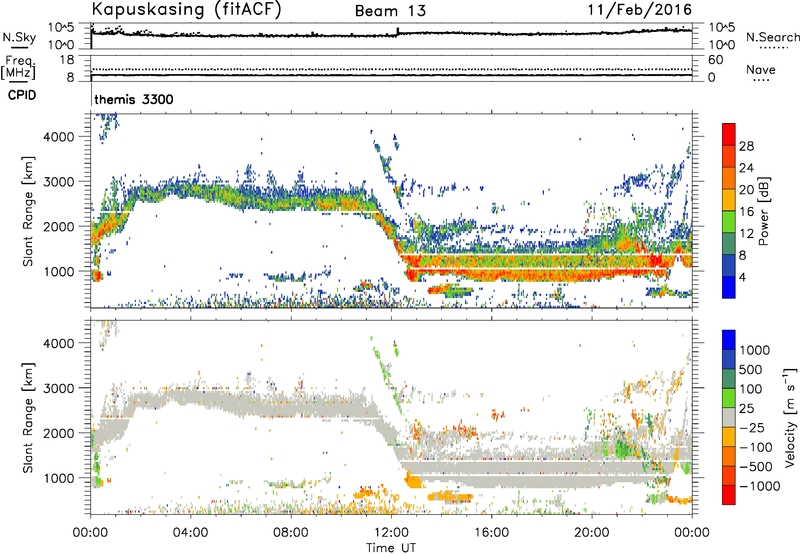Click the yellow segment of the power colorbar
This screenshot has width=800, height=554.
click(x=729, y=200)
